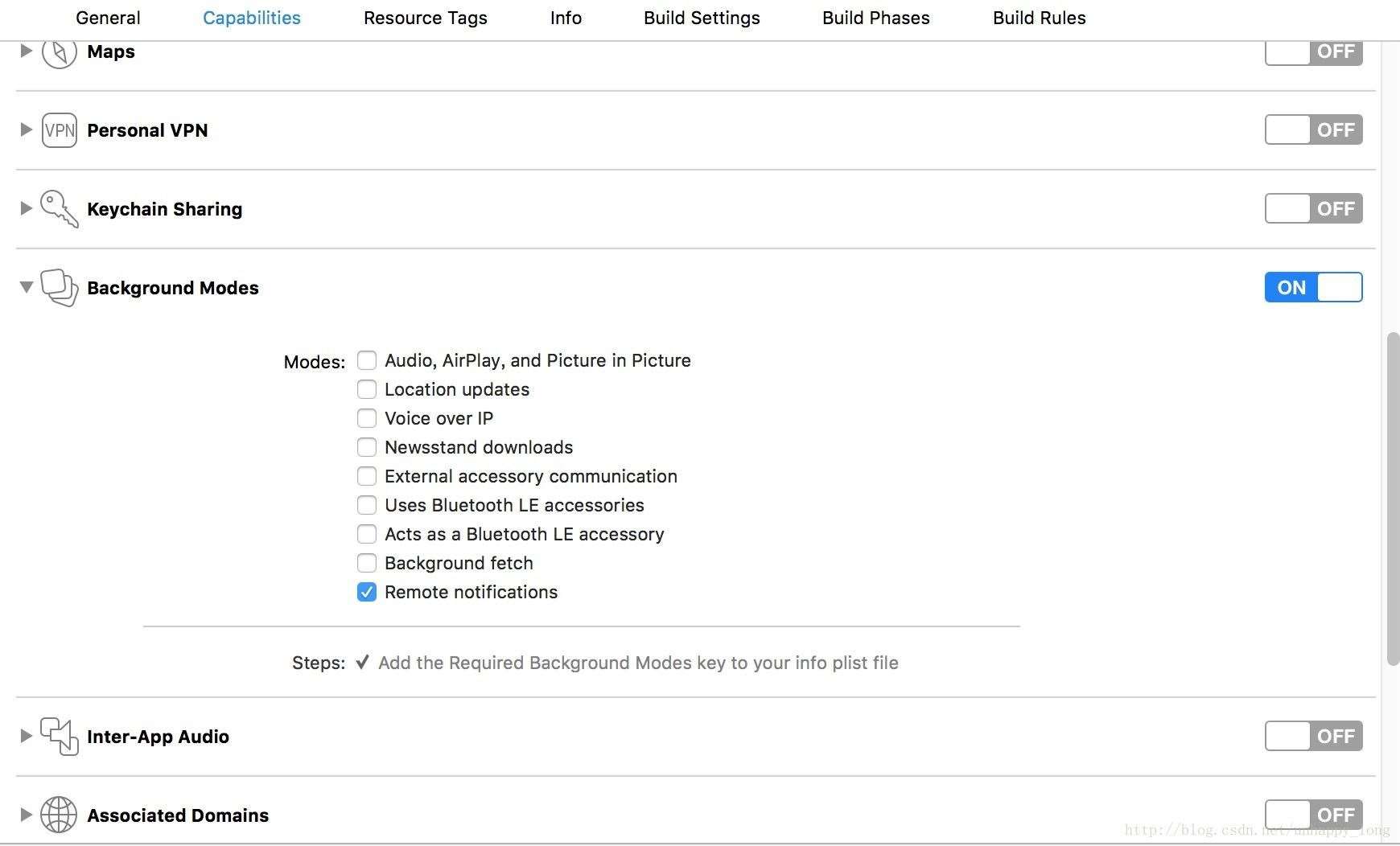Click the vertical scrollbar thumb
This screenshot has height=846, width=1400.
click(1393, 499)
